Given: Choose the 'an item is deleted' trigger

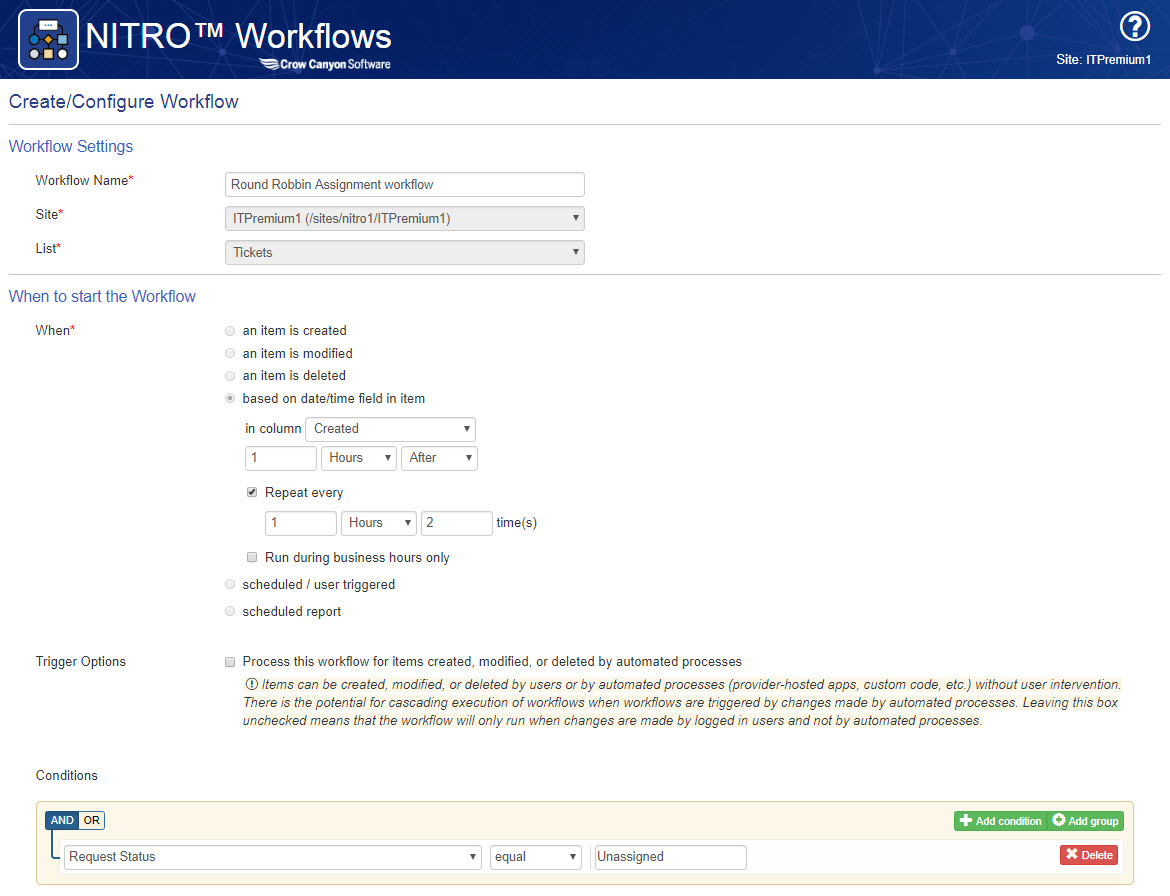Looking at the screenshot, I should tap(230, 376).
